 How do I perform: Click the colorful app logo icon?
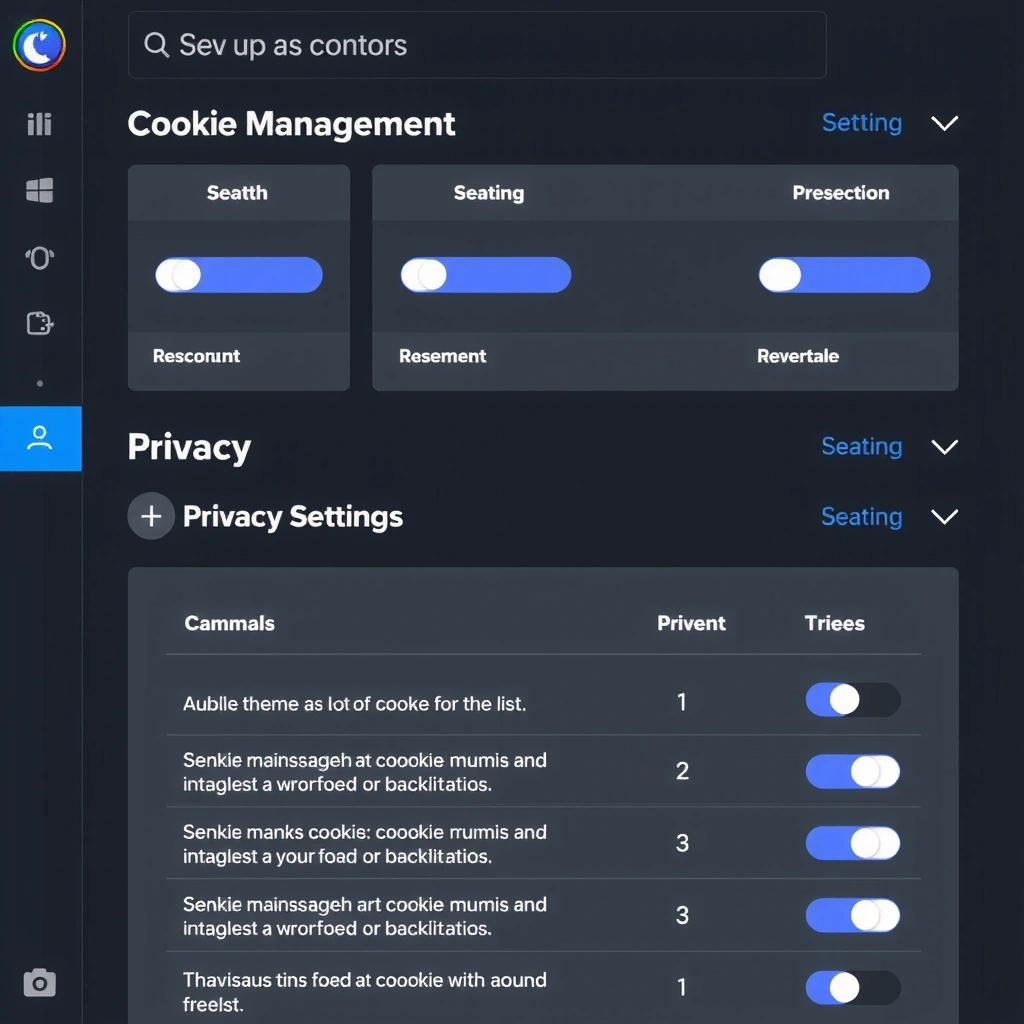40,44
